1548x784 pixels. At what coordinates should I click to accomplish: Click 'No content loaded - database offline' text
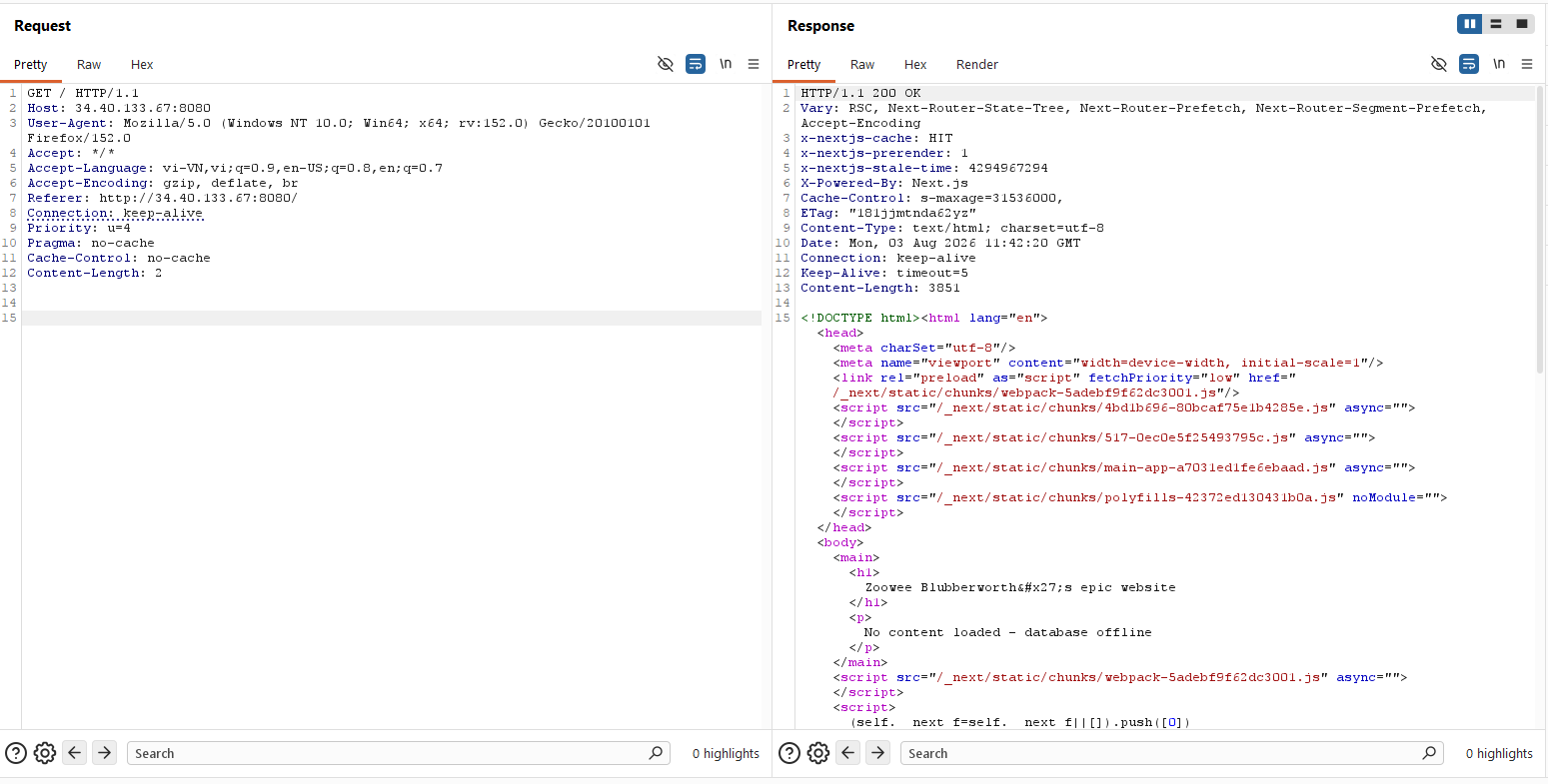1007,632
